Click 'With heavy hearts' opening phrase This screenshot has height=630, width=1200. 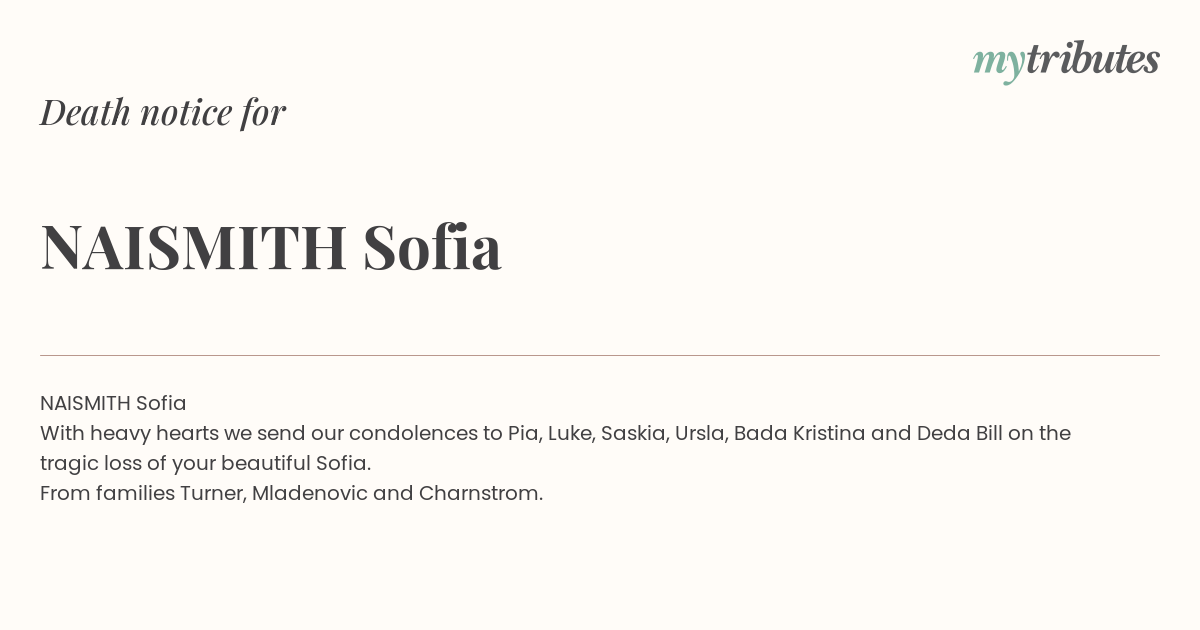(x=124, y=433)
